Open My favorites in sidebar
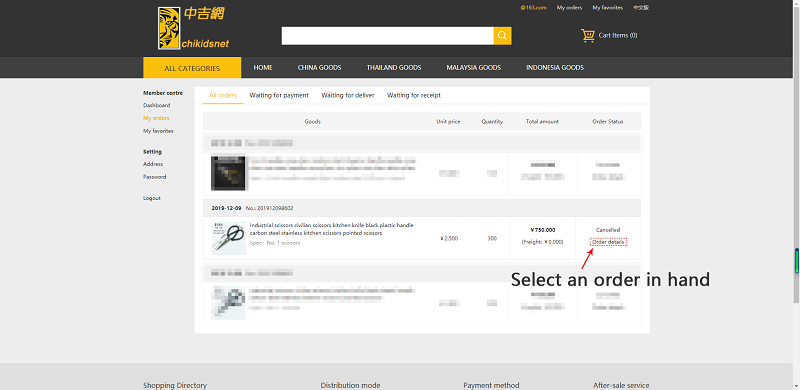 click(158, 131)
